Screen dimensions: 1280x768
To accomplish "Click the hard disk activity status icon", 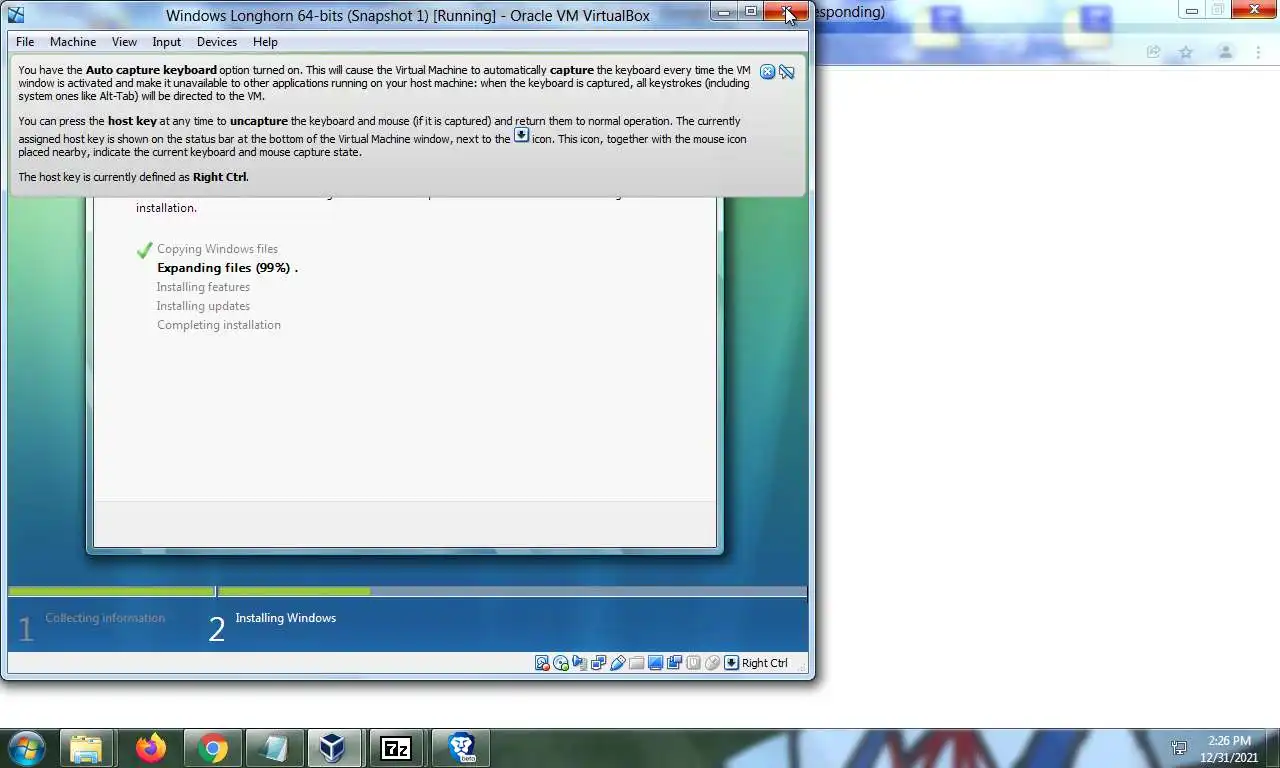I will click(542, 663).
